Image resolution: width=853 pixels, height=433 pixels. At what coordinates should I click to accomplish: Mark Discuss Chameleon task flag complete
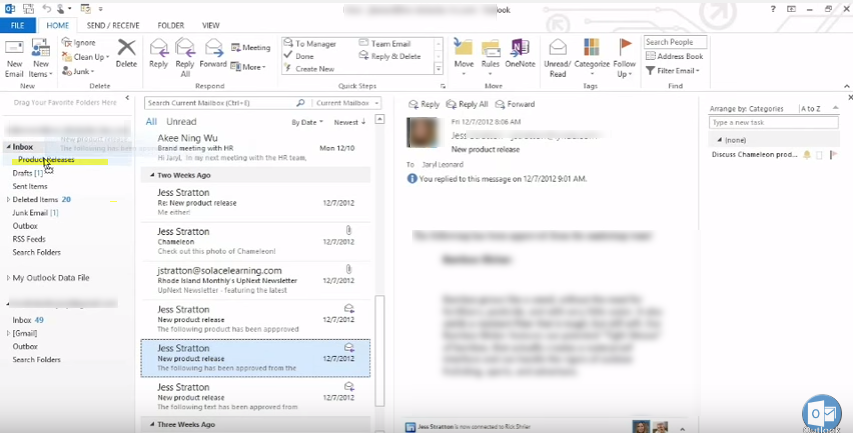[833, 155]
